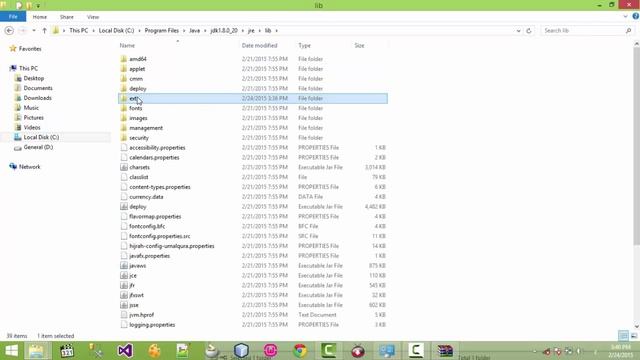This screenshot has width=640, height=360.
Task: Sort files by the Size column
Action: (359, 46)
